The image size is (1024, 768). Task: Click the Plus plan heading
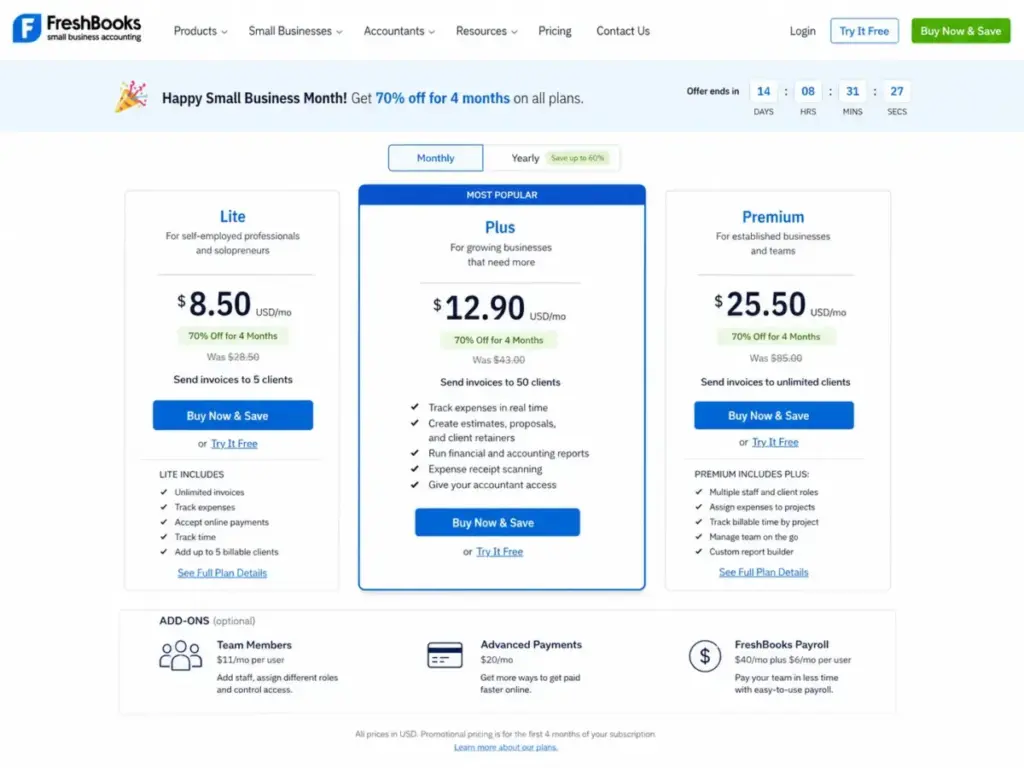click(x=500, y=227)
